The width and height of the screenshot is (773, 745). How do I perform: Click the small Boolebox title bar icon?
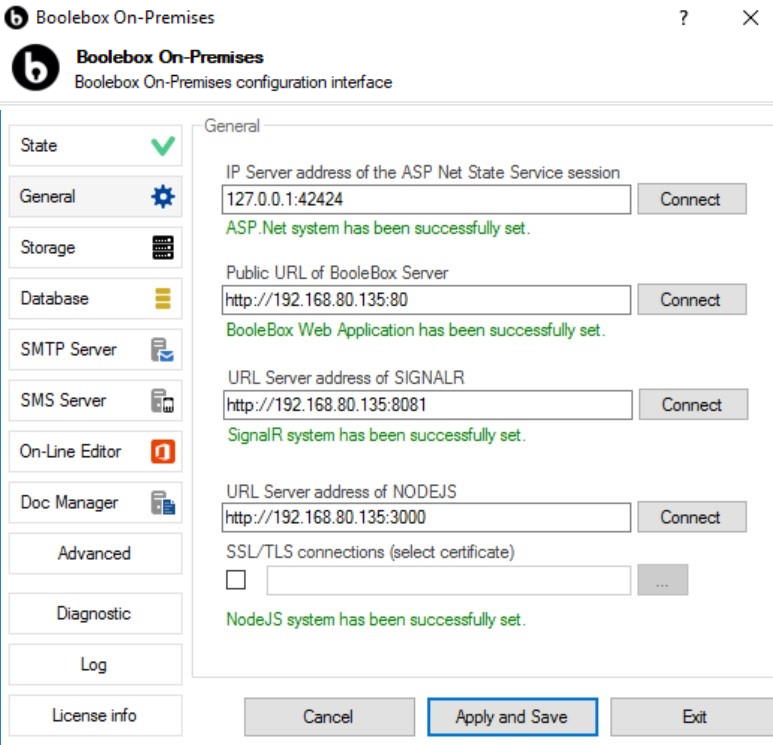tap(16, 18)
